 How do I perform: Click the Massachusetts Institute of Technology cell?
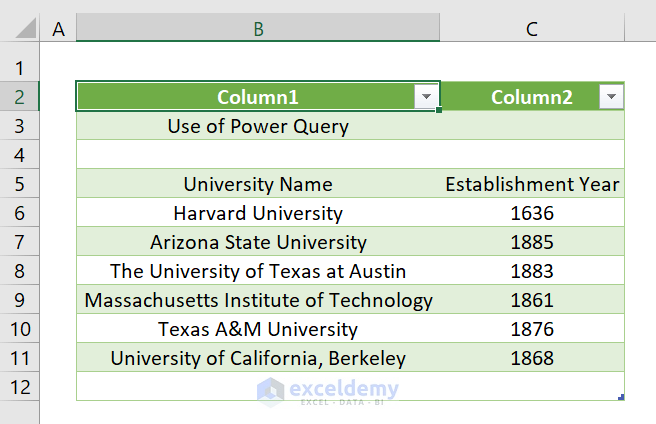258,300
